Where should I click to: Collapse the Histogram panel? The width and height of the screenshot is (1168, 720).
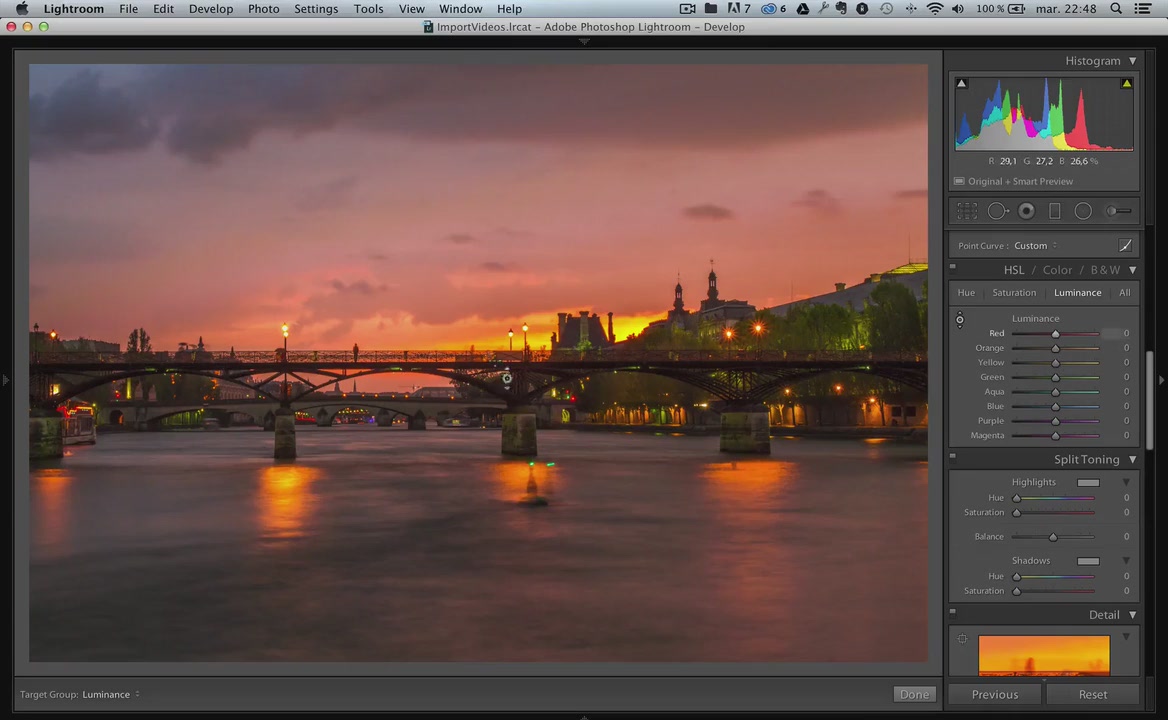[x=1132, y=61]
